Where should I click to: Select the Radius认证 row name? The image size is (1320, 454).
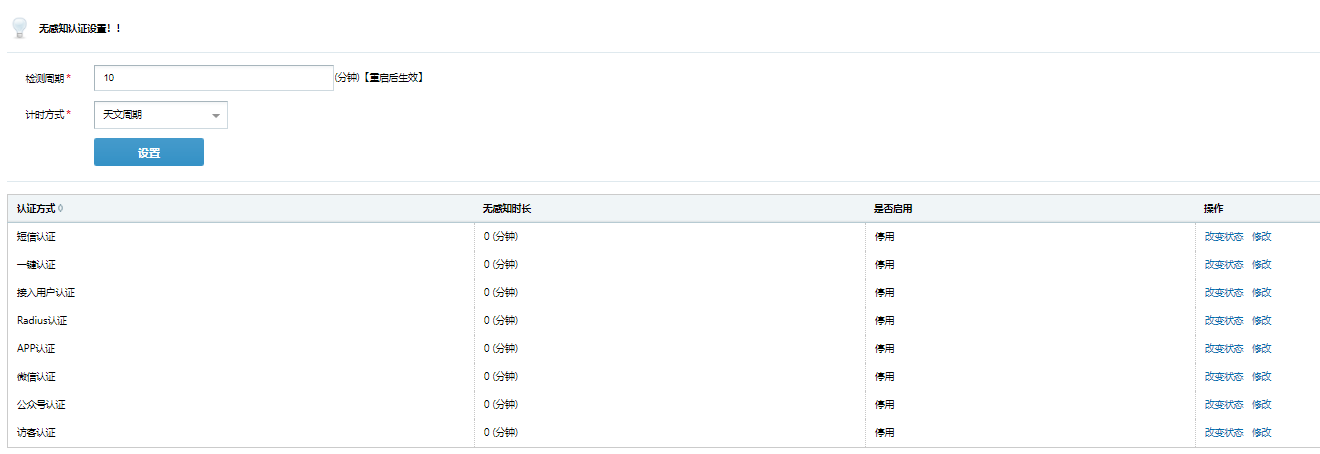click(x=42, y=321)
